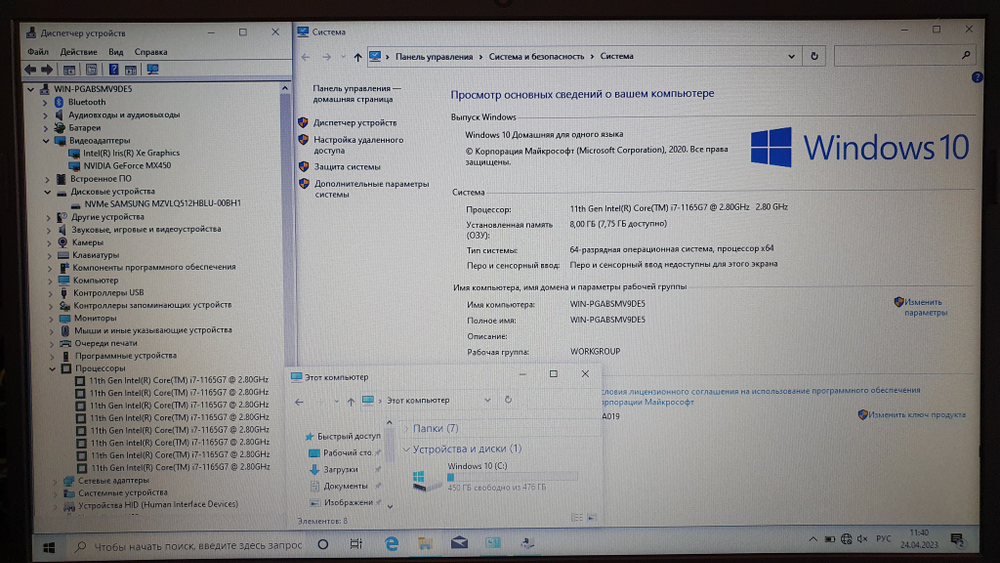Collapse the WIN-PGABSMV9DE5 root node

[31, 89]
